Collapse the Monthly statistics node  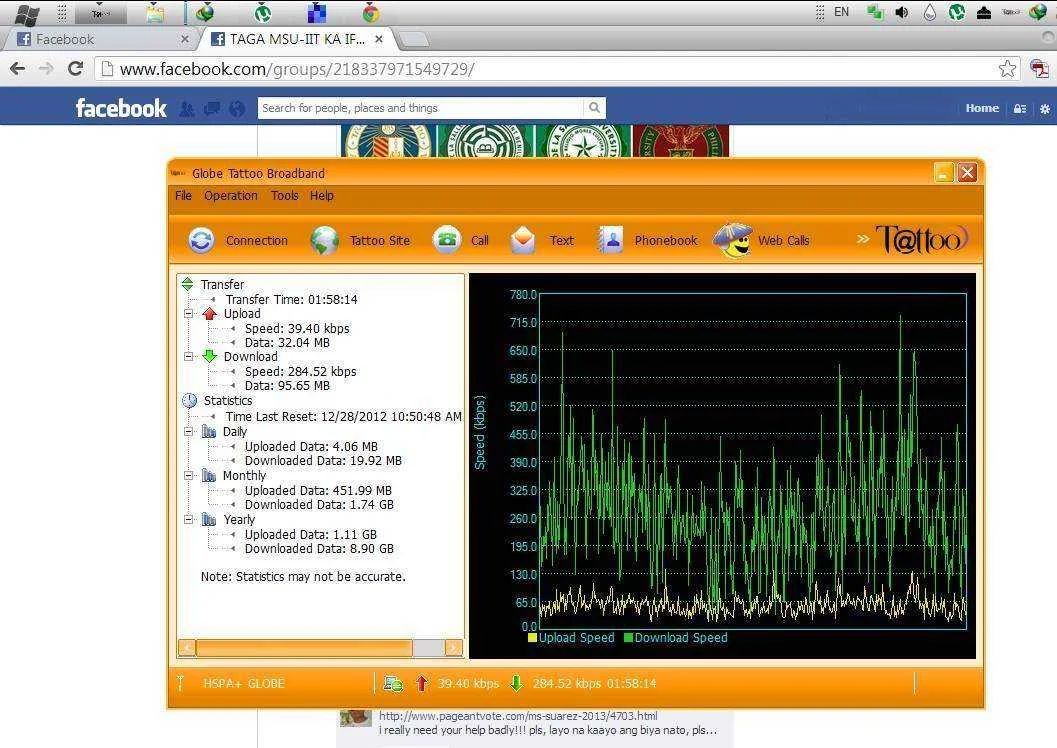pos(189,475)
